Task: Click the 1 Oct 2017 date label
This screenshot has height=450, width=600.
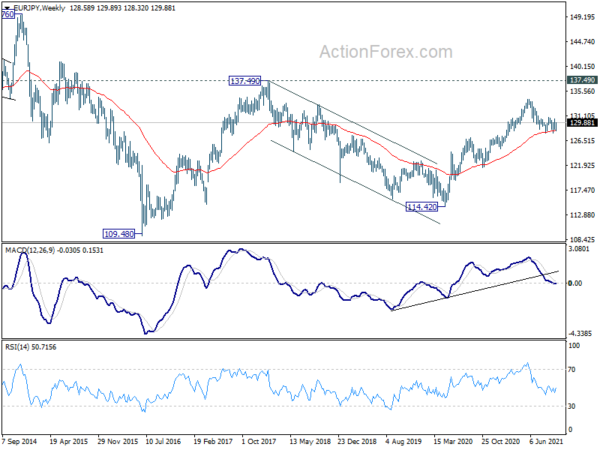Action: click(259, 441)
